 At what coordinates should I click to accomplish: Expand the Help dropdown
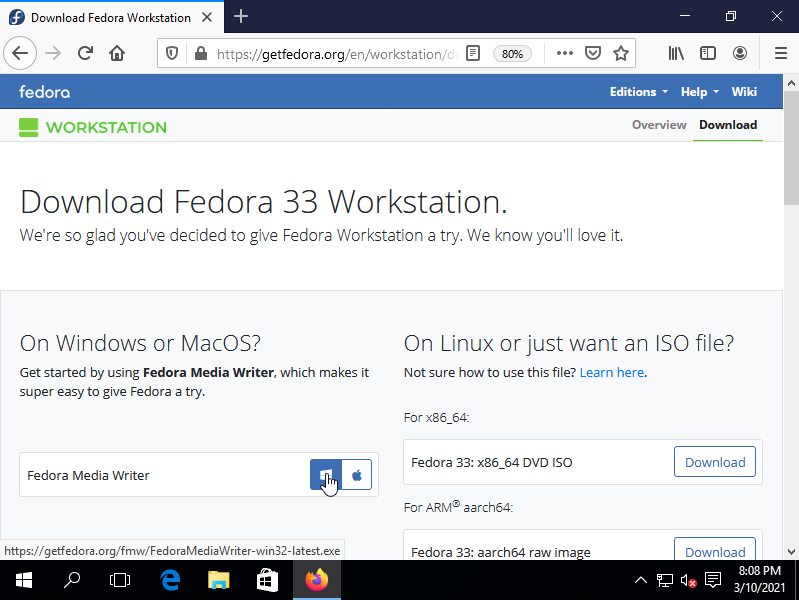(x=700, y=92)
